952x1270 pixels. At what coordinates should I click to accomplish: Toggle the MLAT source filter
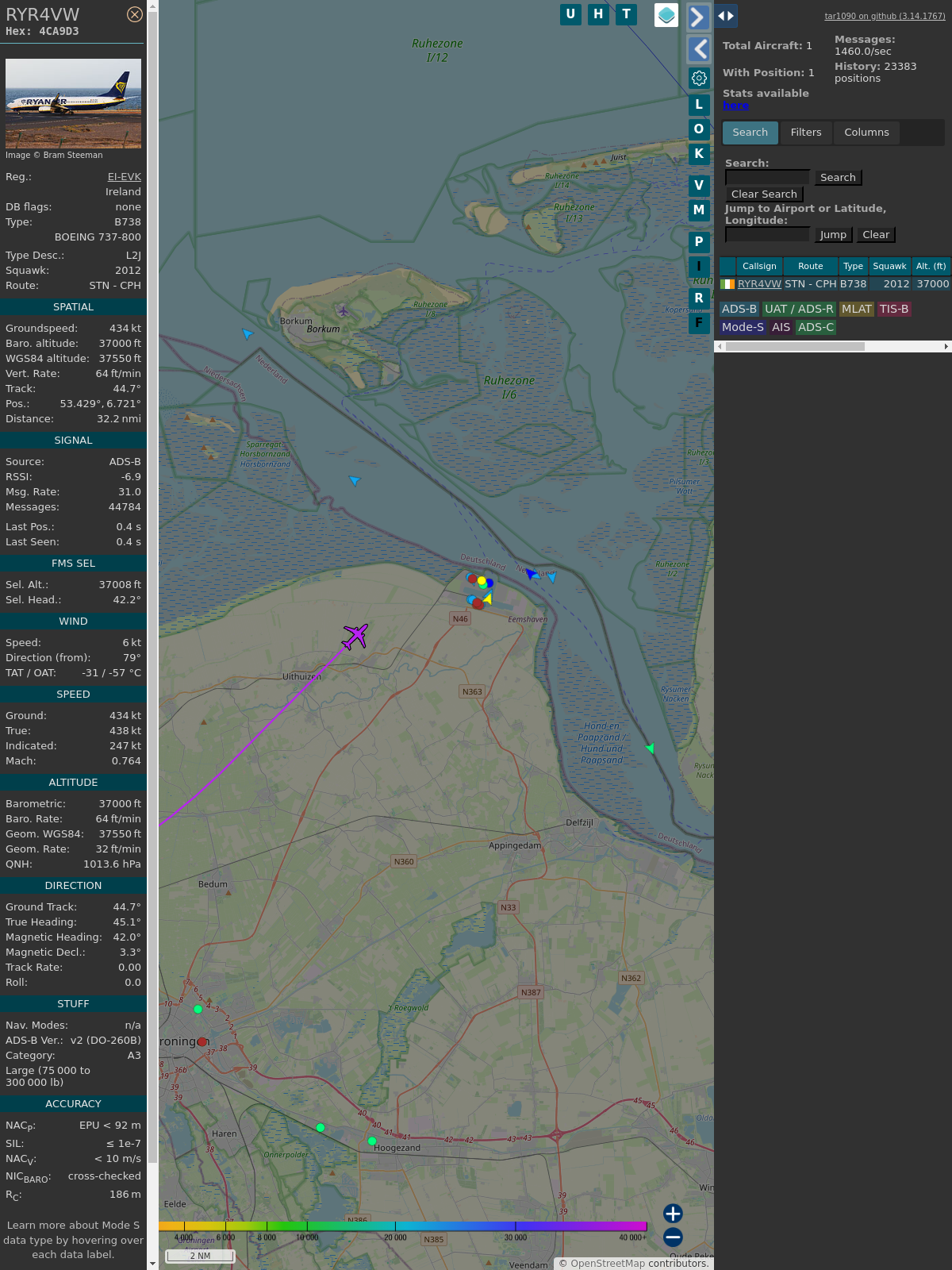(856, 309)
